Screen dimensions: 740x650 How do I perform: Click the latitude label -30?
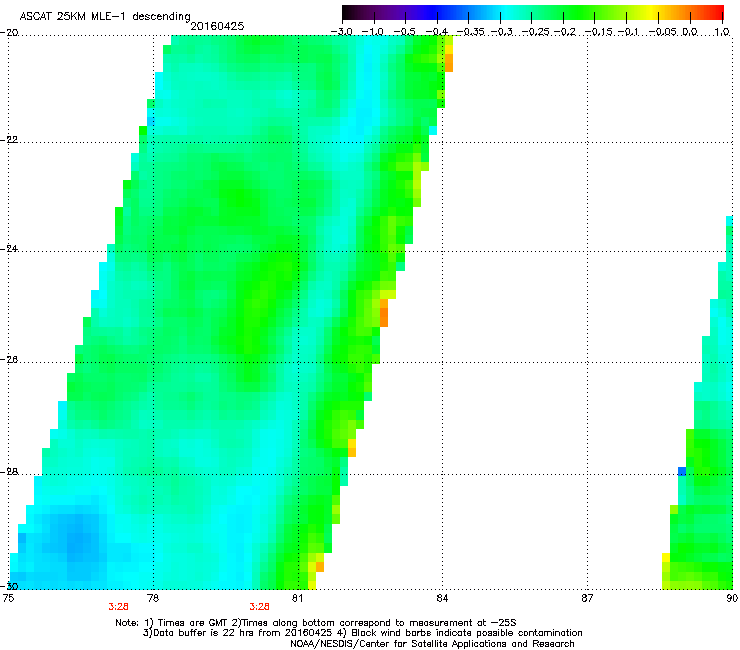pyautogui.click(x=9, y=586)
